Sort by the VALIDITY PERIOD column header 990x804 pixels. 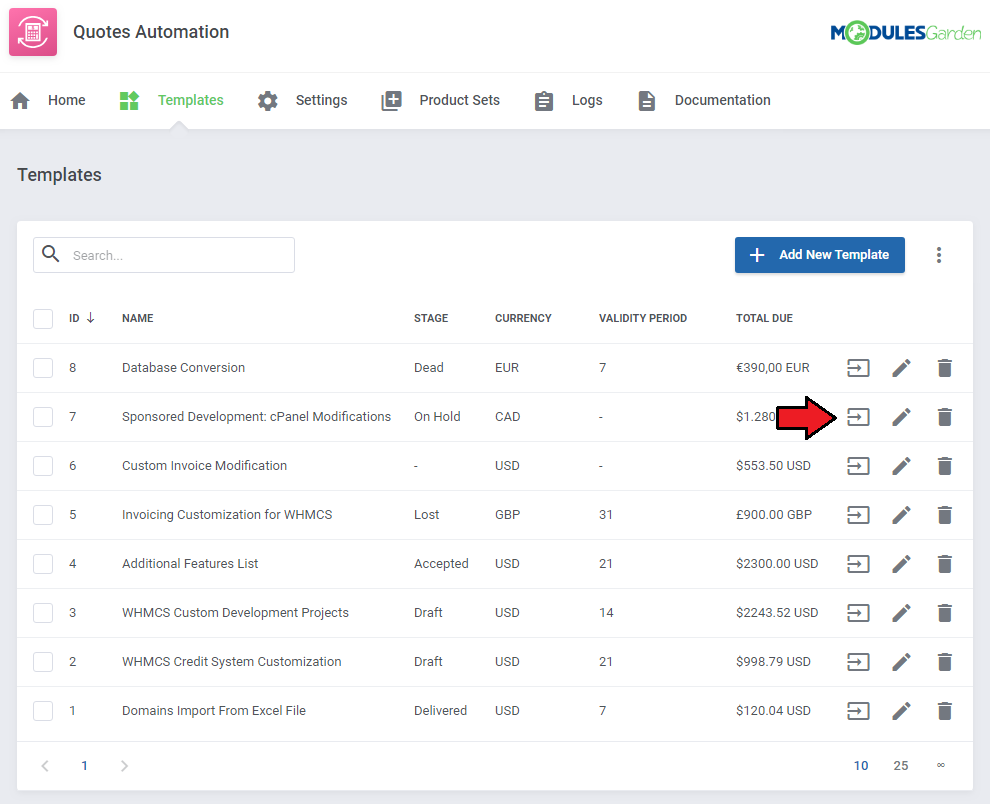point(643,318)
